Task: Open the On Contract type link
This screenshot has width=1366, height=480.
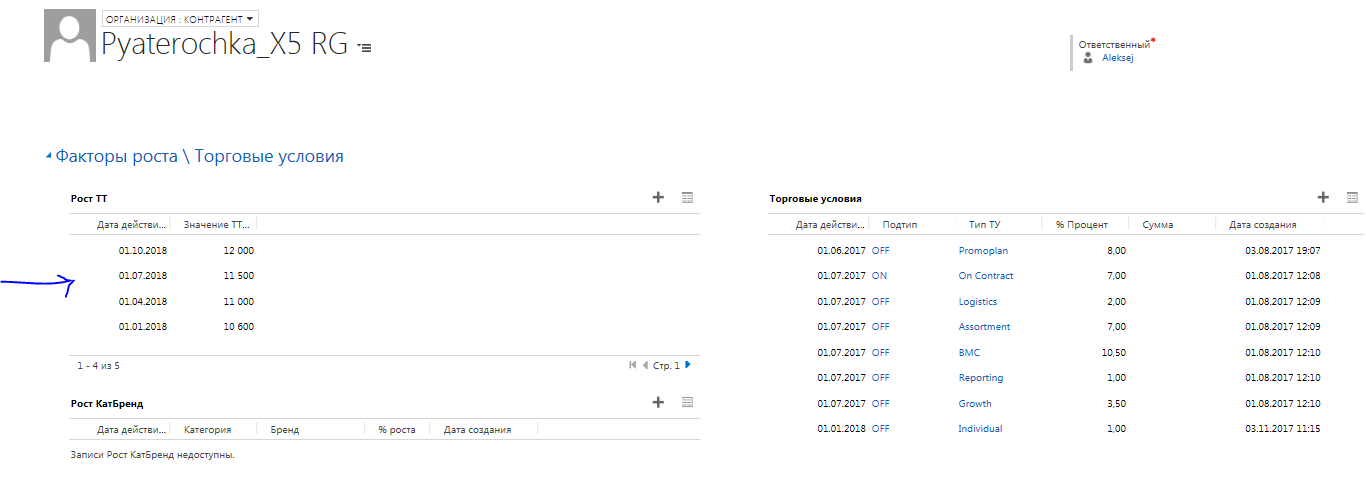Action: click(986, 276)
